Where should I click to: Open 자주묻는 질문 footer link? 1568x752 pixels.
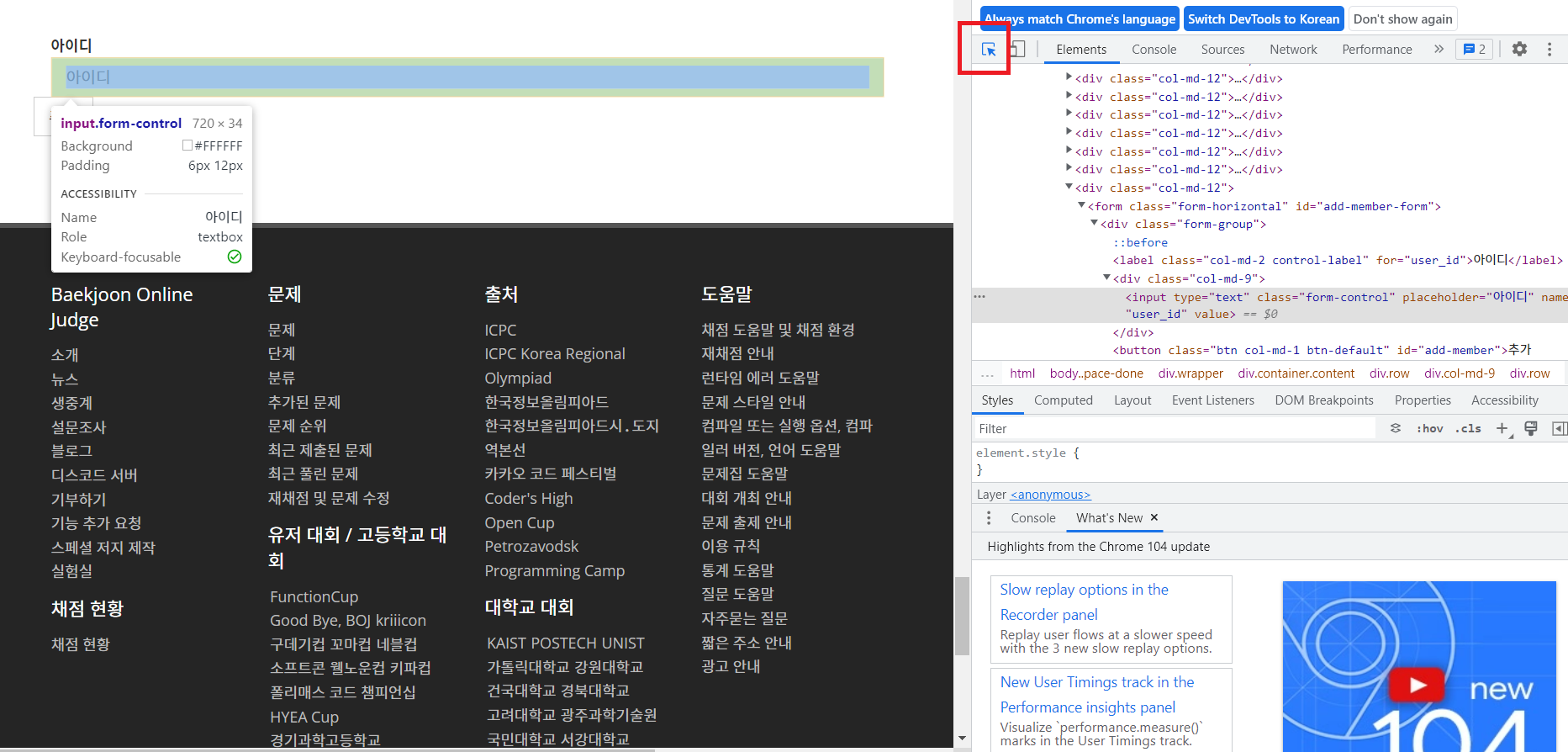(x=745, y=618)
